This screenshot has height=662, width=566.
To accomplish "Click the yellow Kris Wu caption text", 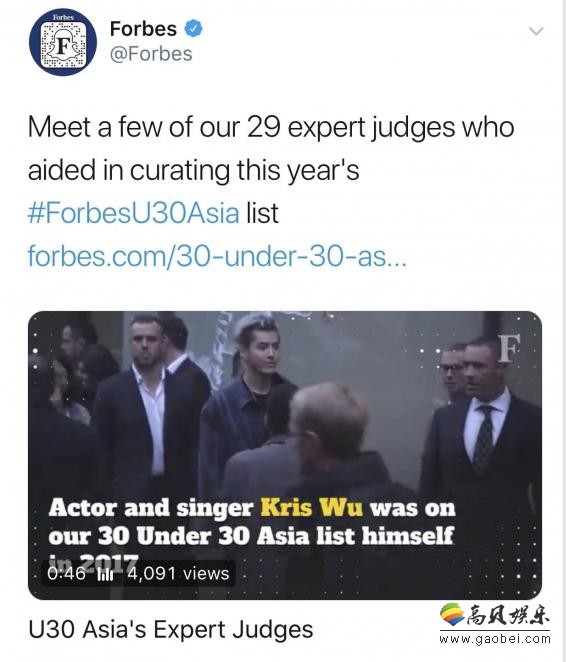I will (x=311, y=507).
